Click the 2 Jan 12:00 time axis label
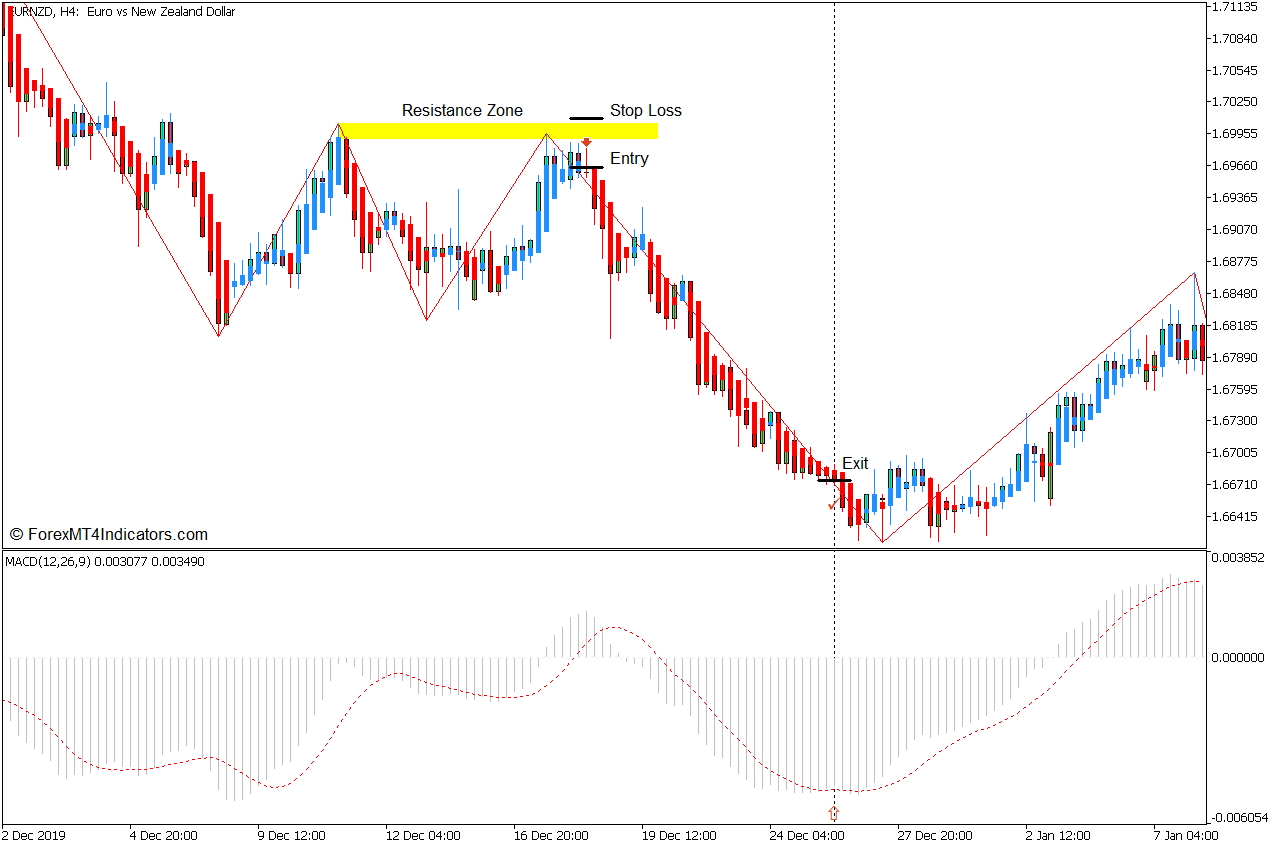Image resolution: width=1276 pixels, height=848 pixels. (1055, 835)
